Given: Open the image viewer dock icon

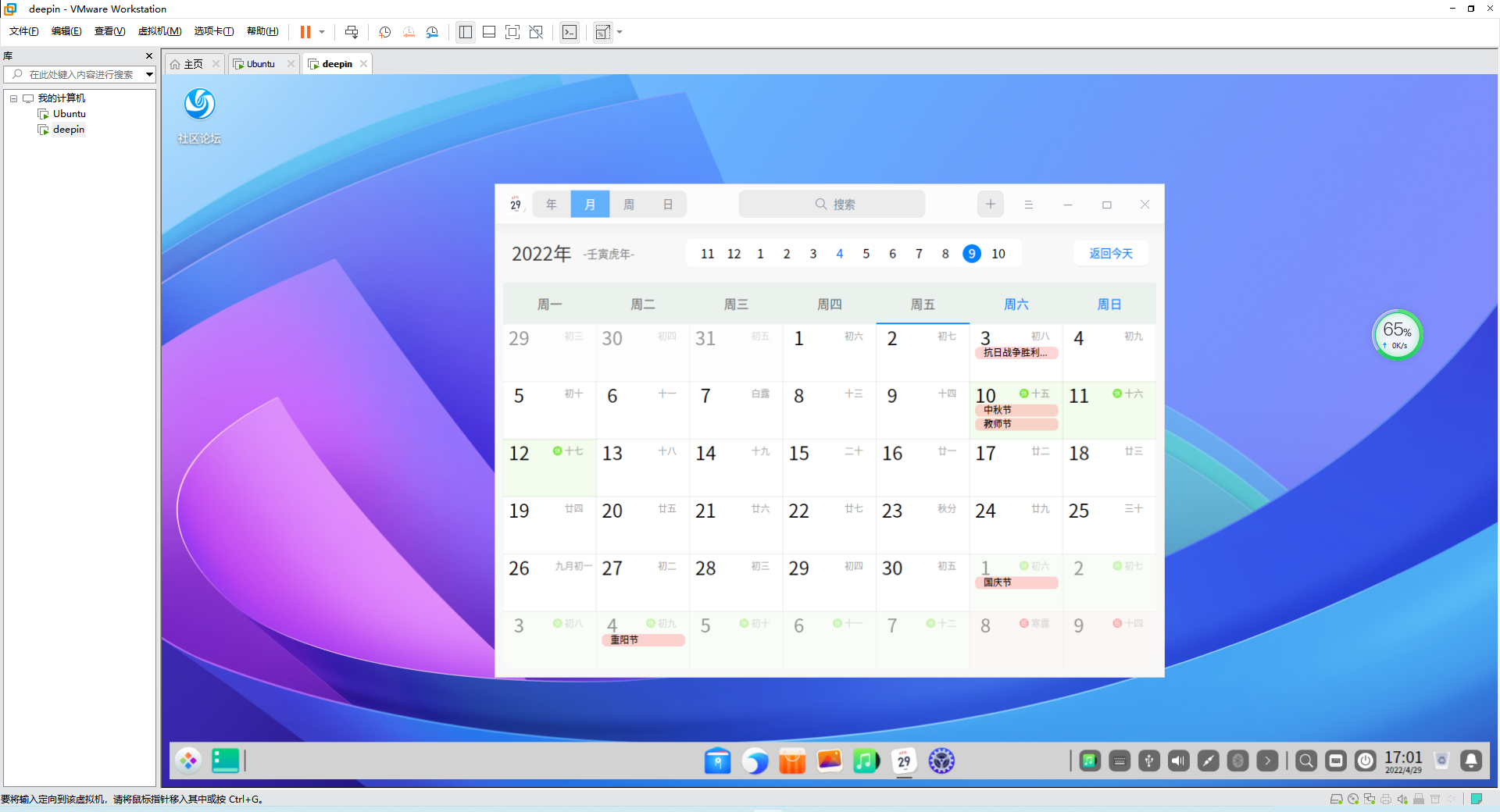Looking at the screenshot, I should 829,760.
